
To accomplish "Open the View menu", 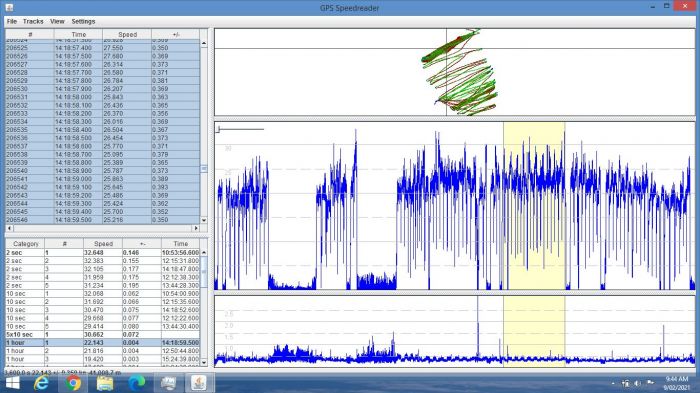I will pos(57,21).
